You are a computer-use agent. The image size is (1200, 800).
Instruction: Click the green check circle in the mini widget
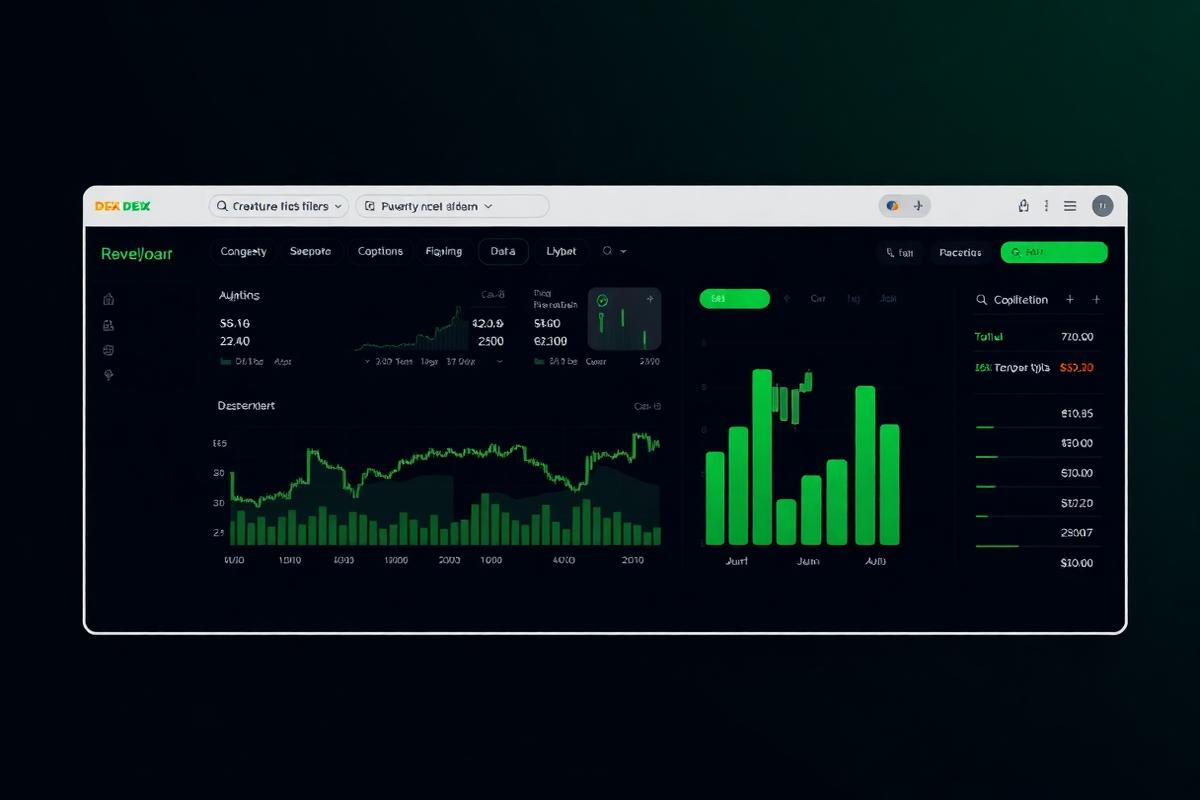[601, 299]
